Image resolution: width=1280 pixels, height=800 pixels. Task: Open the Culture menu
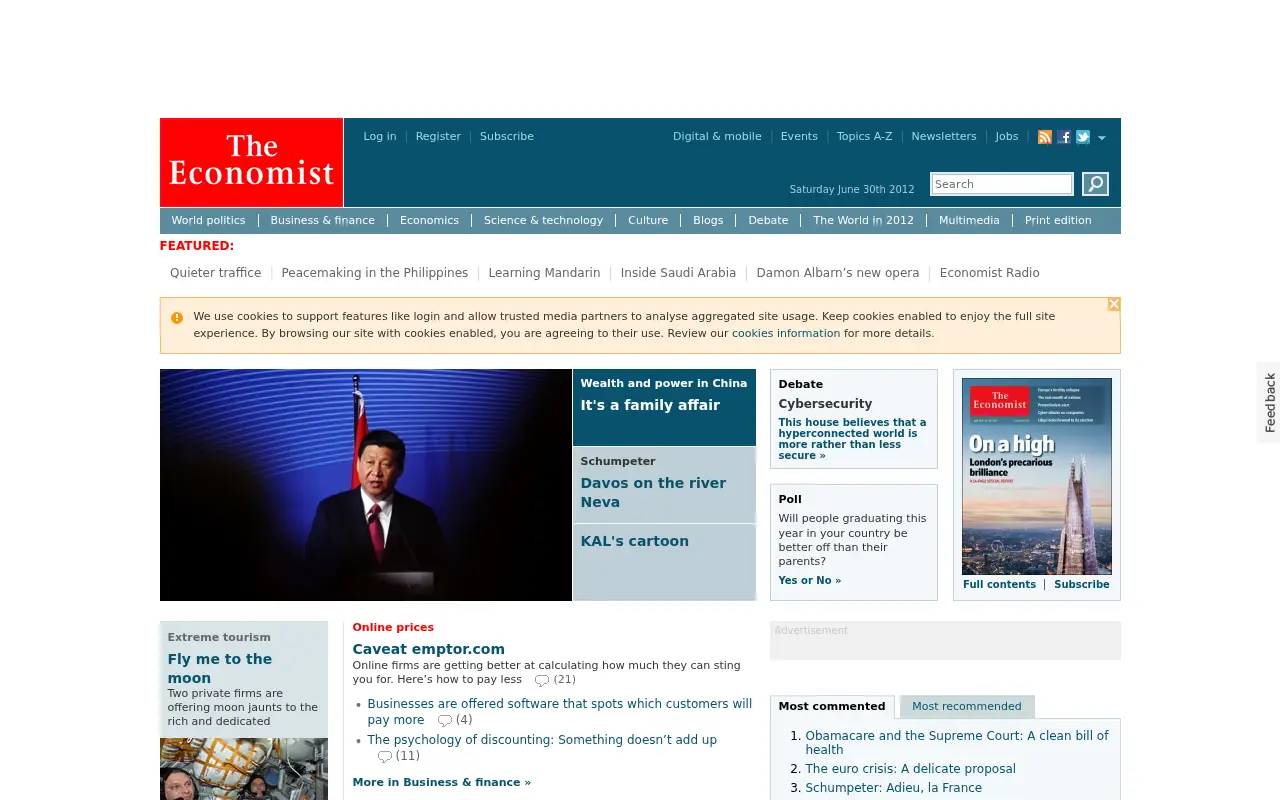[x=648, y=220]
